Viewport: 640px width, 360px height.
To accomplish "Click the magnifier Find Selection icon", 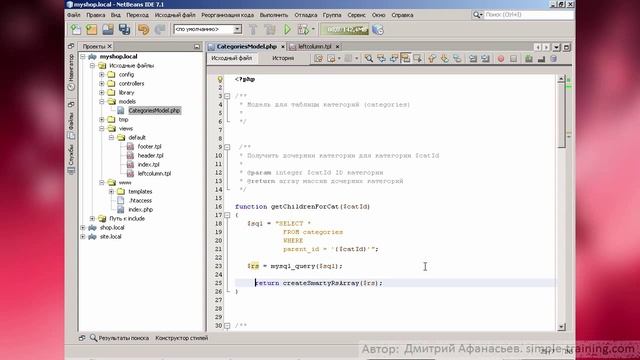I will point(369,59).
